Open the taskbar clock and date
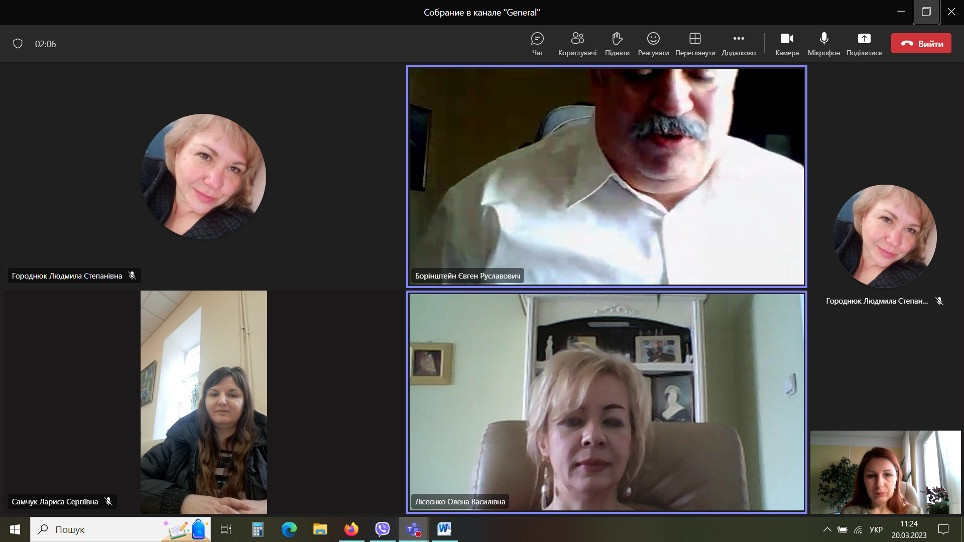The width and height of the screenshot is (964, 542). [908, 529]
